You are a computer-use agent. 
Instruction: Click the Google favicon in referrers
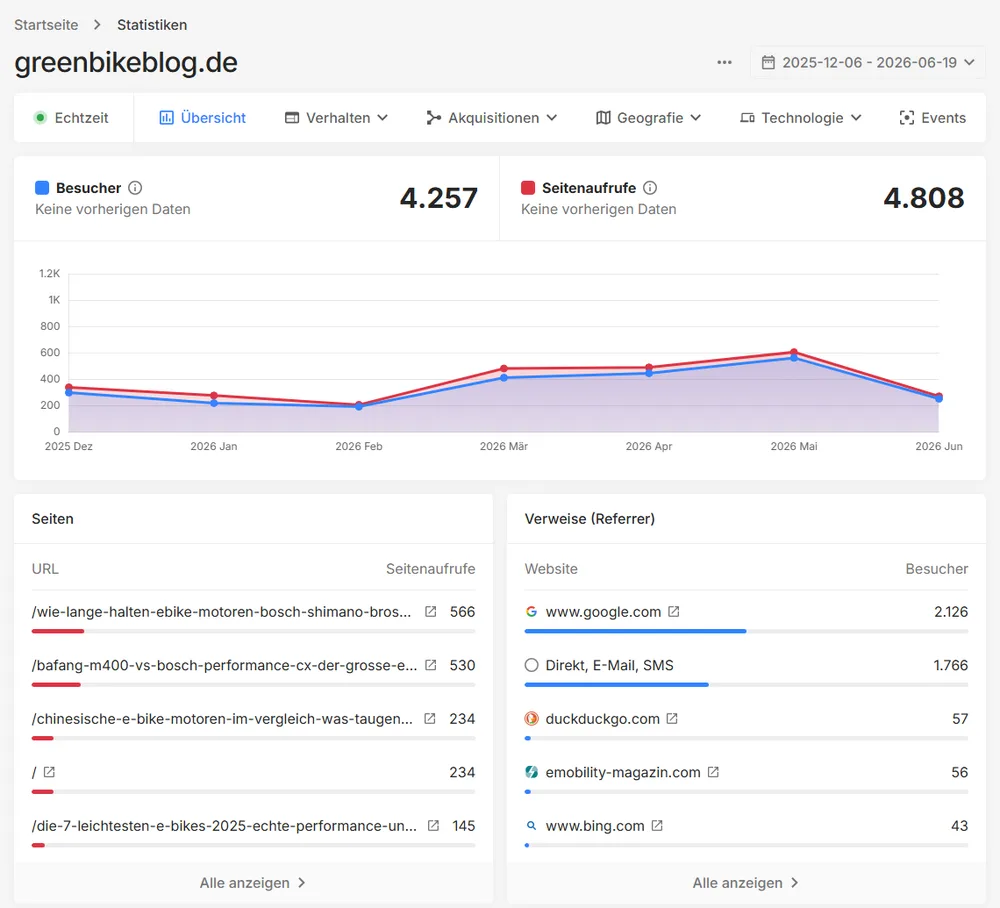(x=531, y=611)
